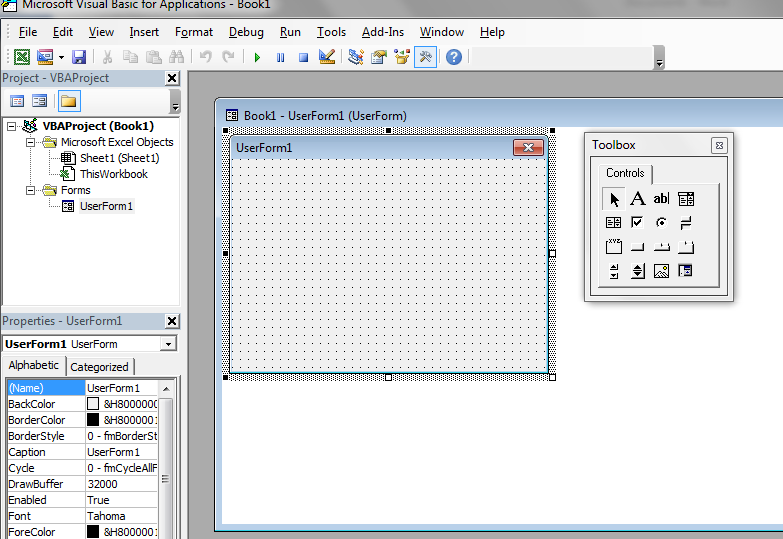Viewport: 783px width, 539px height.
Task: Click the ForeColor black swatch
Action: [x=93, y=532]
